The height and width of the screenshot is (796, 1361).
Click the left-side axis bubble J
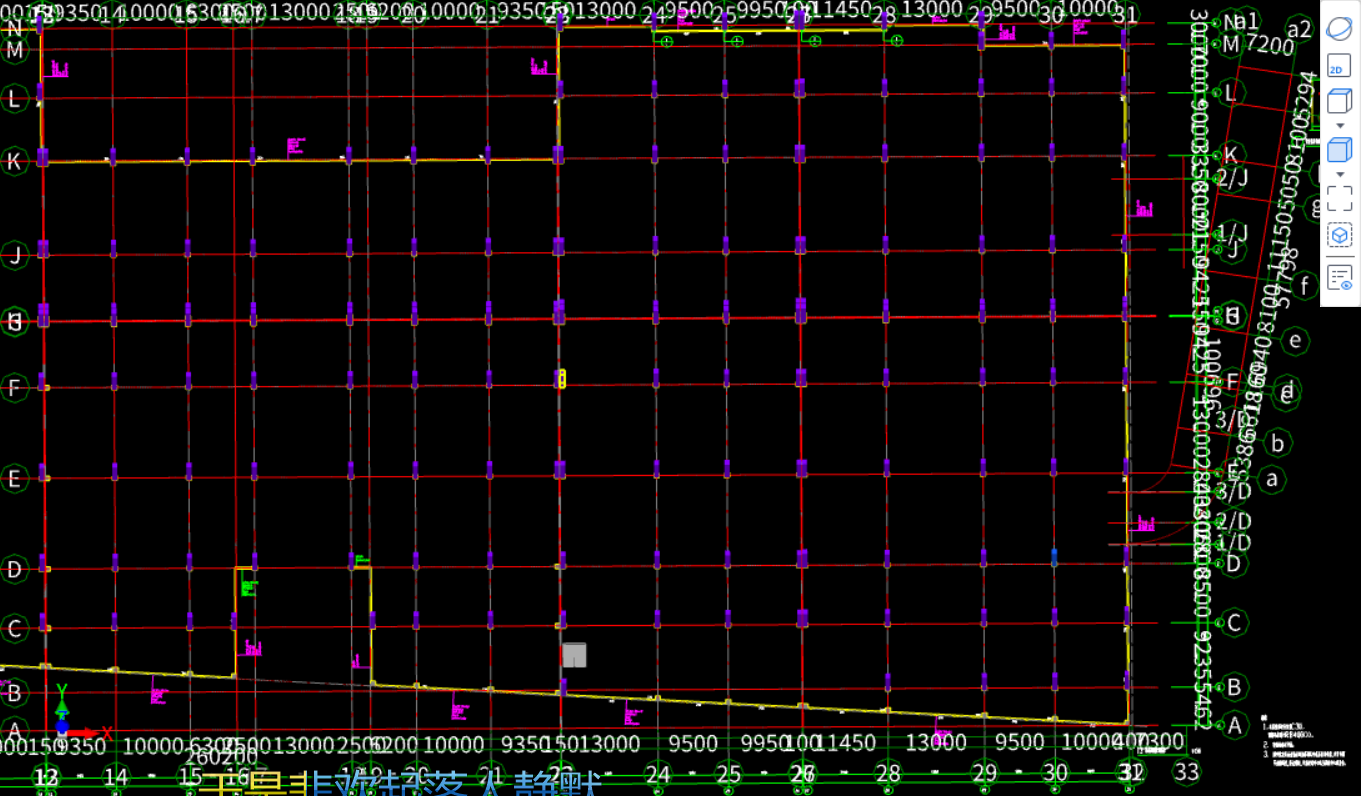coord(14,255)
